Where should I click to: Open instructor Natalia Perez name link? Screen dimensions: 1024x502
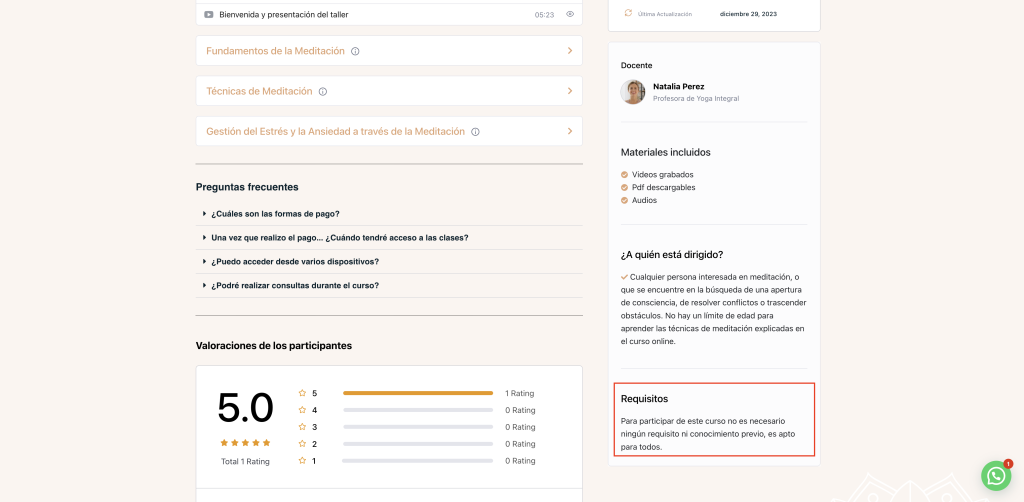[678, 86]
